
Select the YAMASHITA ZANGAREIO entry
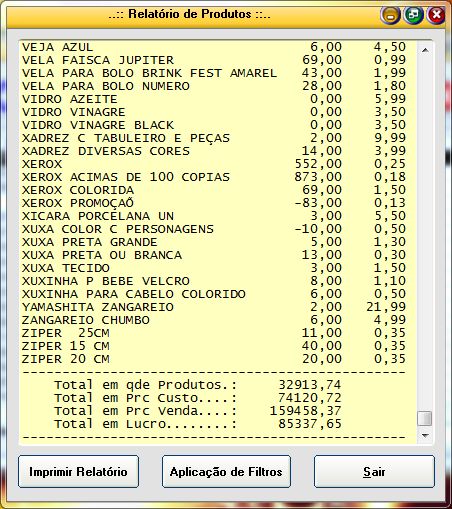coord(214,307)
